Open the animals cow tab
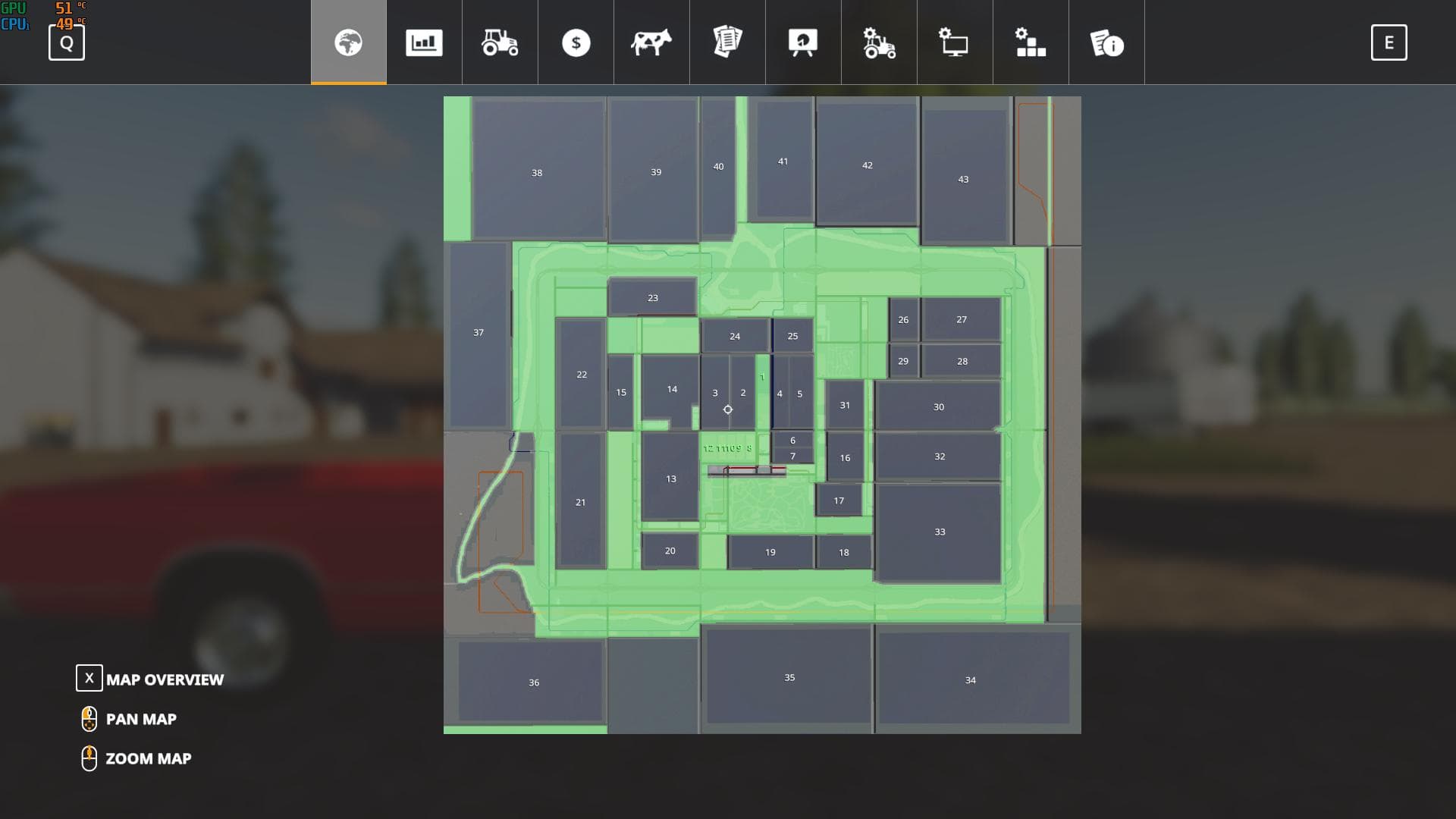The height and width of the screenshot is (819, 1456). point(651,42)
